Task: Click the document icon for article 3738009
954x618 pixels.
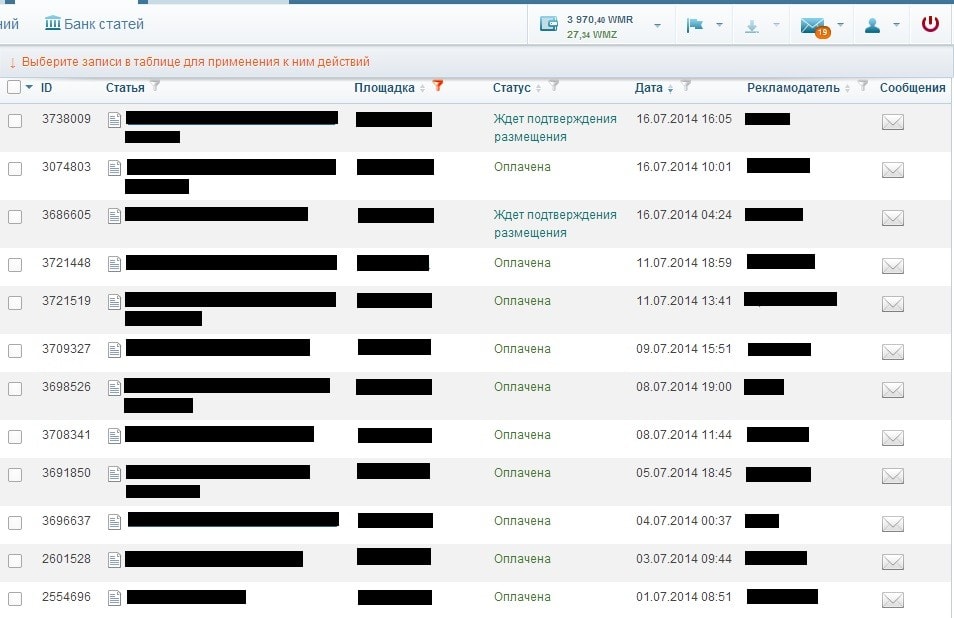Action: [114, 120]
